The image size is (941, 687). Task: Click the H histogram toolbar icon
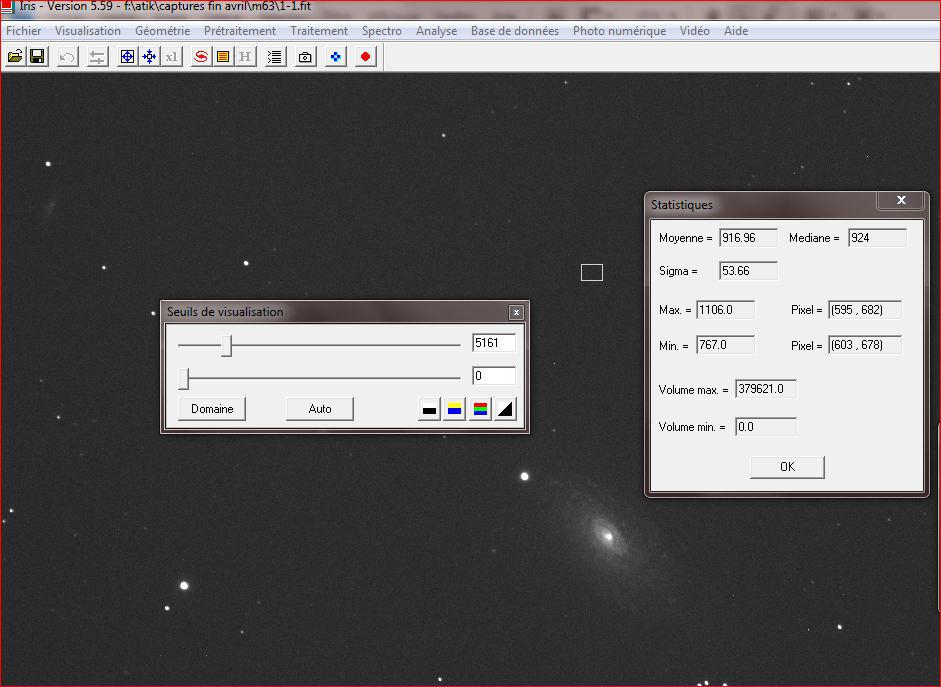pyautogui.click(x=245, y=57)
